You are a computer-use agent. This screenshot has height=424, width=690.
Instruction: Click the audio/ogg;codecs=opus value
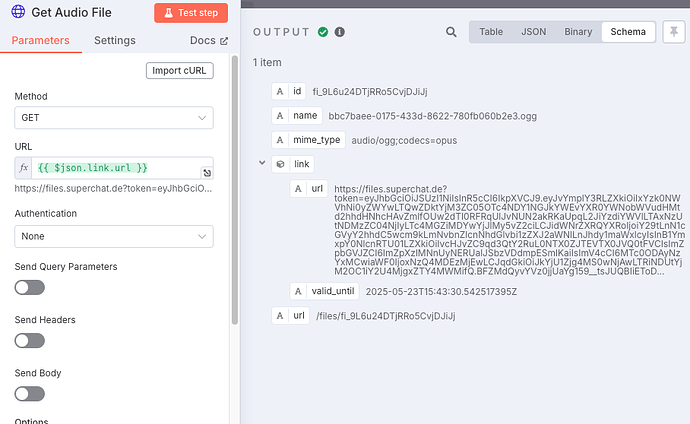404,141
